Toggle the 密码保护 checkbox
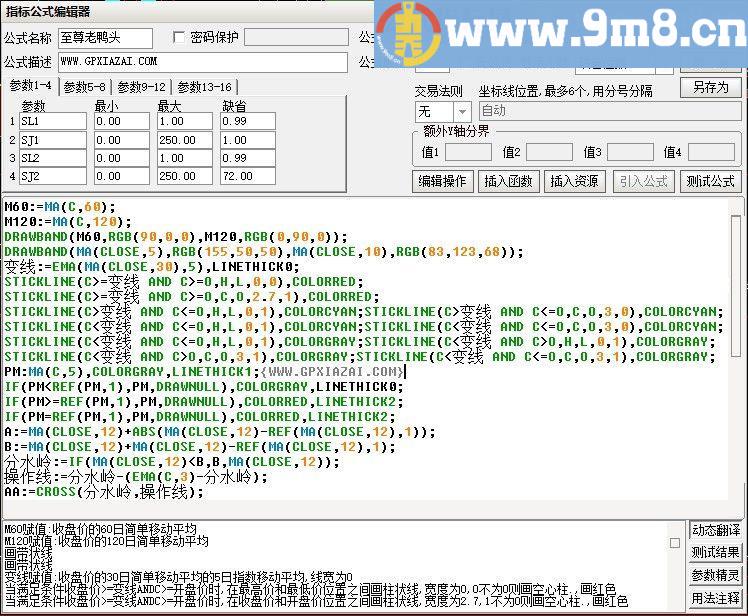This screenshot has height=616, width=748. tap(179, 37)
